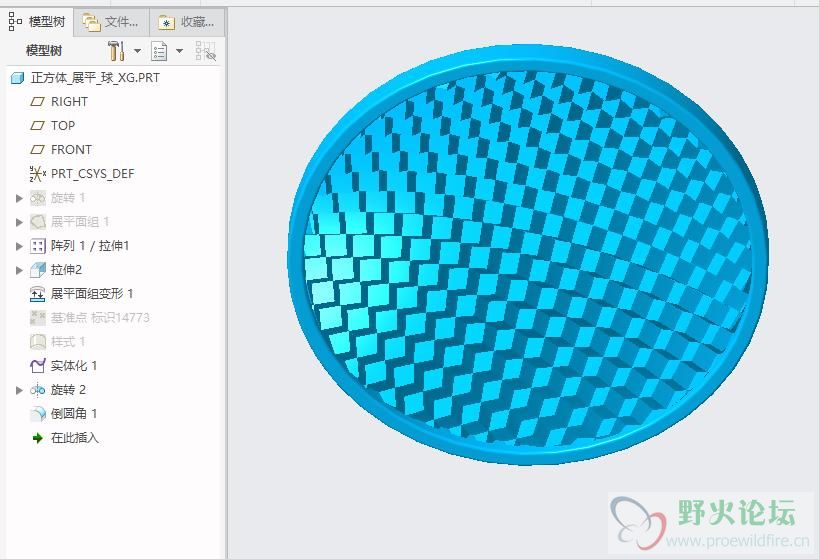Select the 旋转 2 revolve feature

[68, 390]
